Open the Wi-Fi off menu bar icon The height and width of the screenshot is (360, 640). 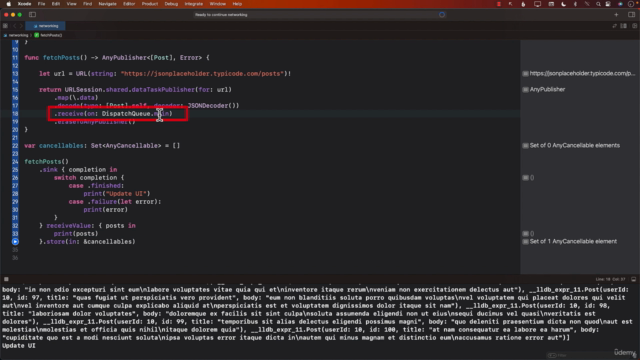pyautogui.click(x=587, y=4)
